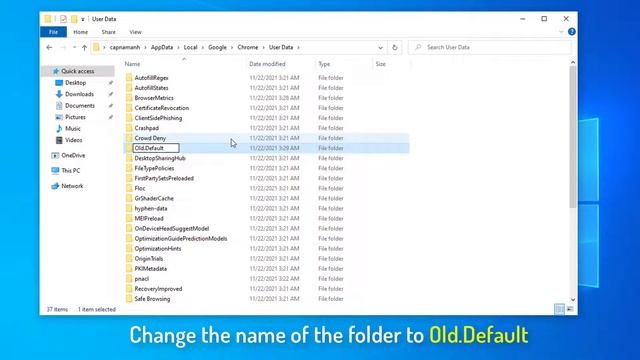640x360 pixels.
Task: Click the AppData breadcrumb
Action: pyautogui.click(x=162, y=47)
